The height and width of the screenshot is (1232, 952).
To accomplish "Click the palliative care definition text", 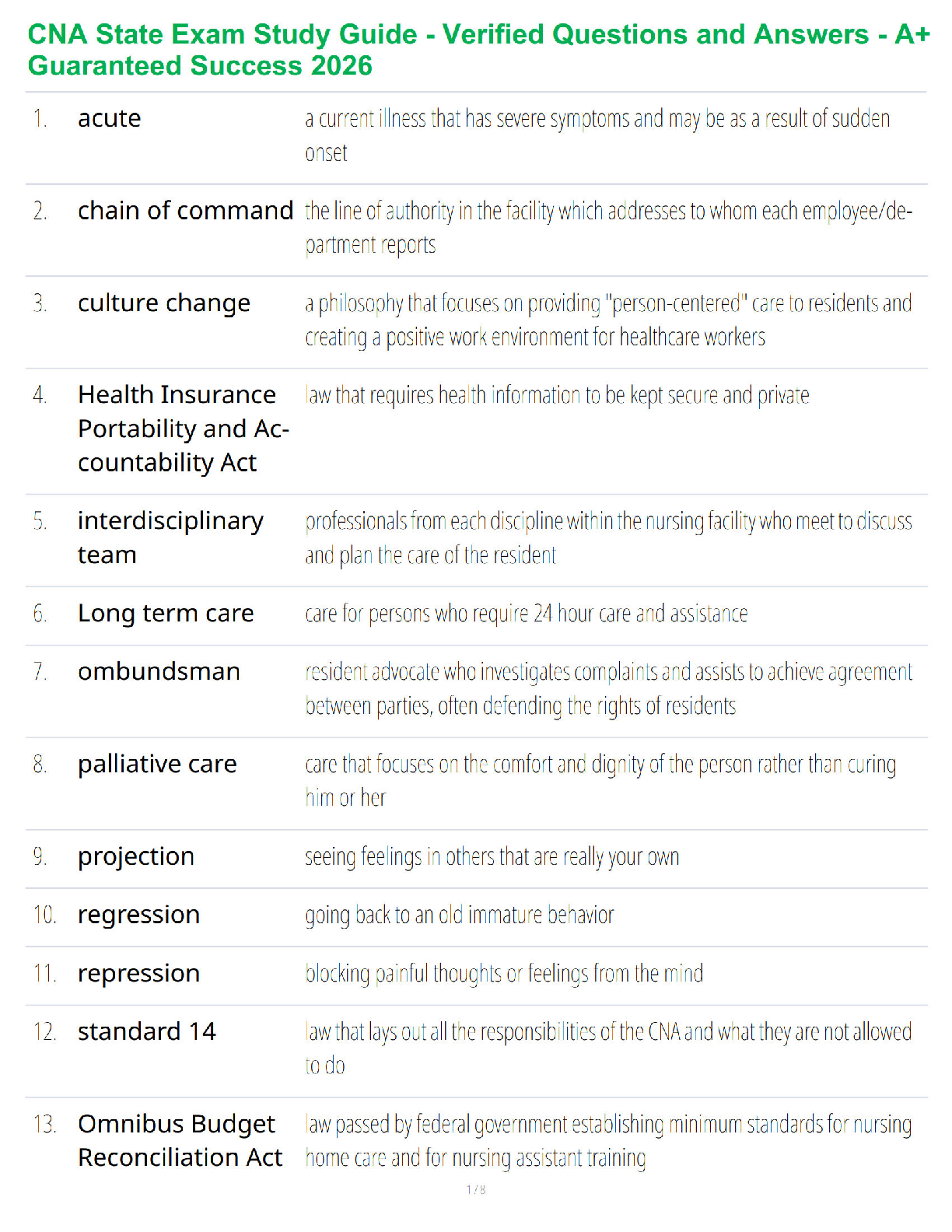I will (x=600, y=781).
